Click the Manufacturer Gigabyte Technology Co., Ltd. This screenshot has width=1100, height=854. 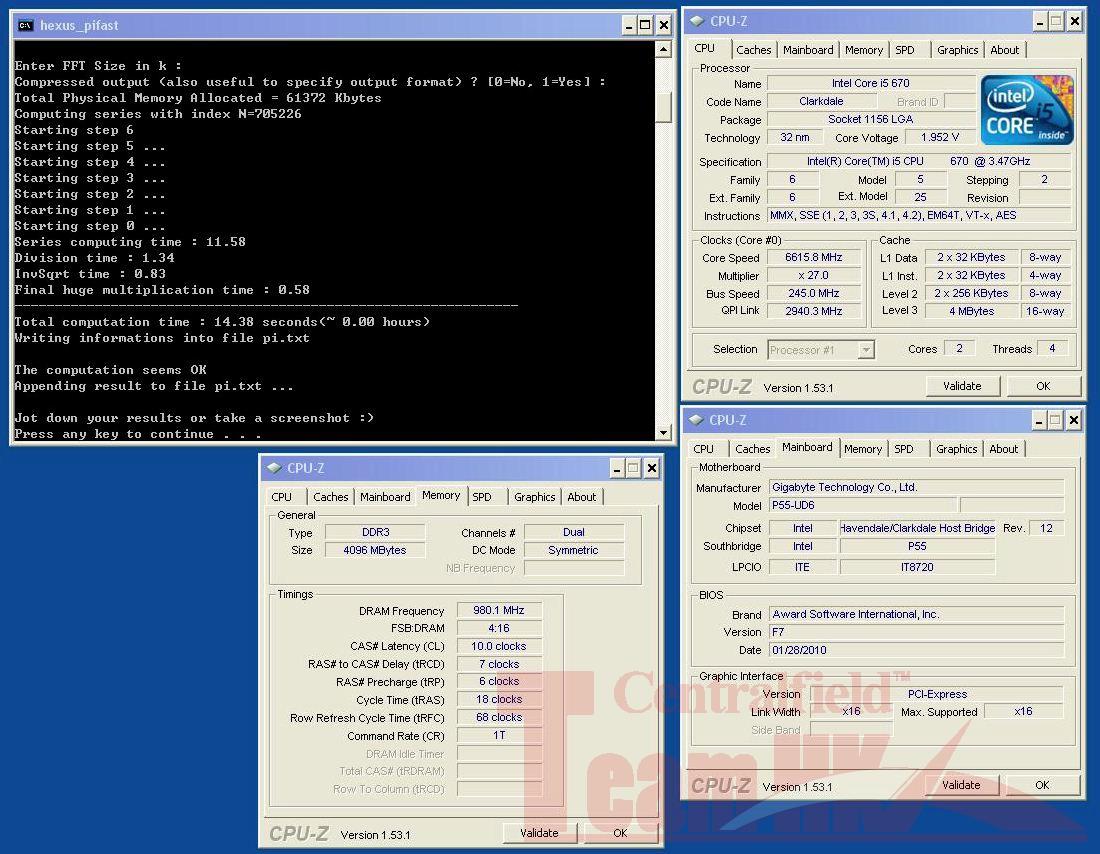(917, 487)
